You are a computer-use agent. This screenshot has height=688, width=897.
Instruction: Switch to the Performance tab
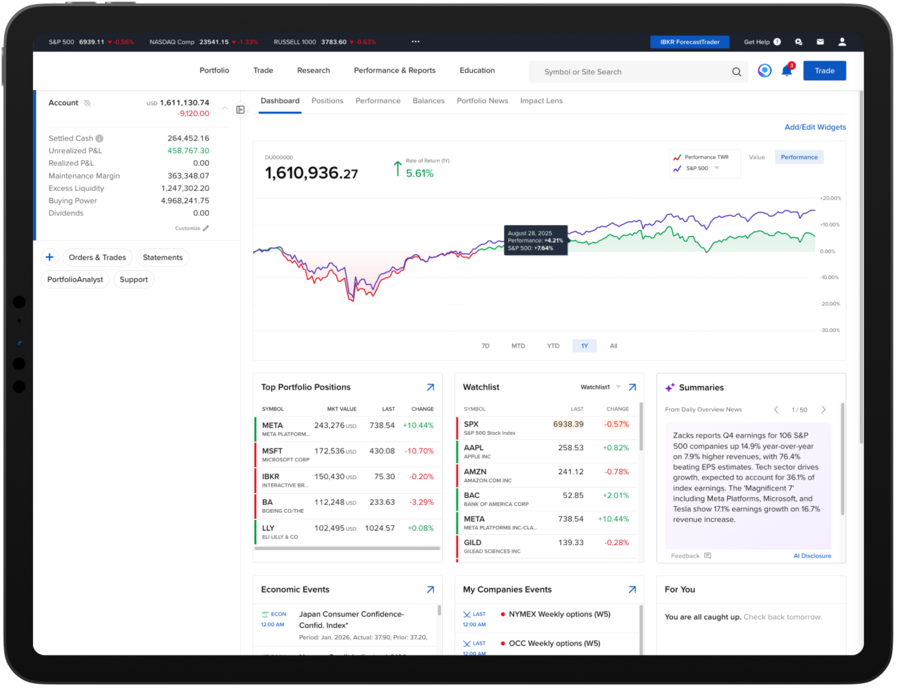[378, 101]
